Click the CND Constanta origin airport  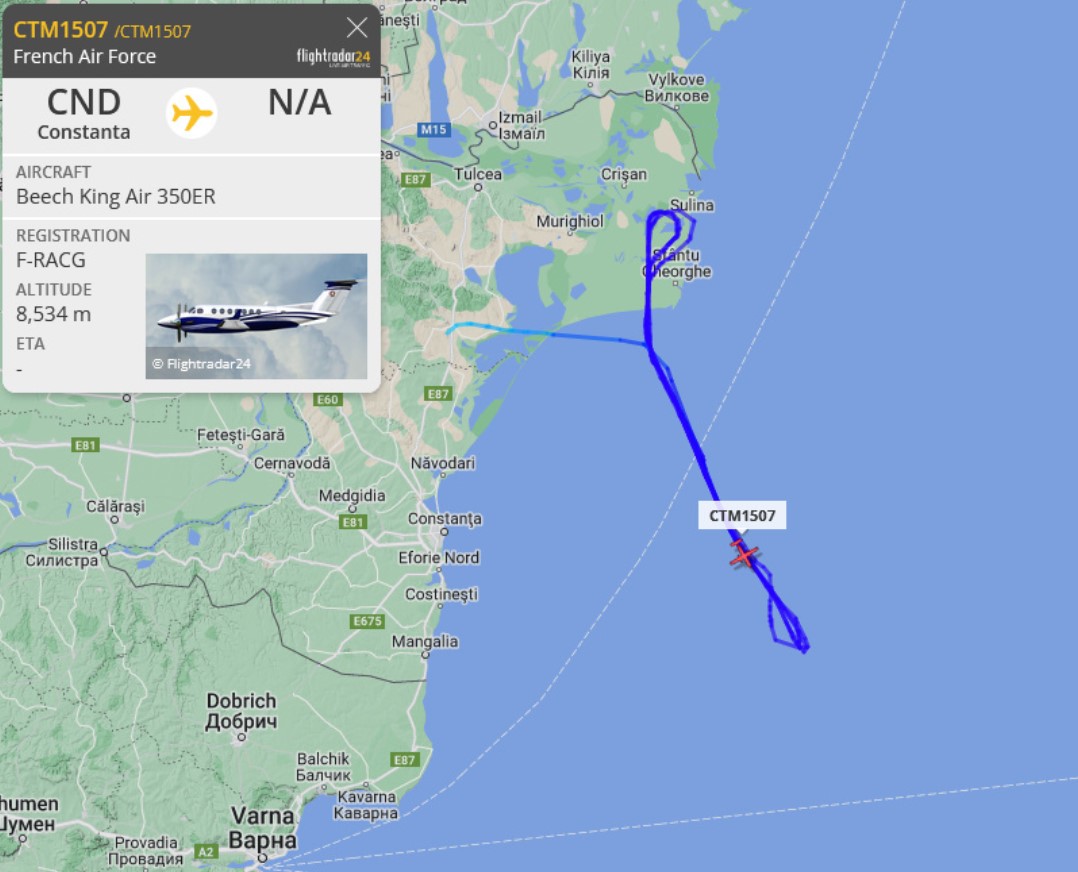click(84, 114)
